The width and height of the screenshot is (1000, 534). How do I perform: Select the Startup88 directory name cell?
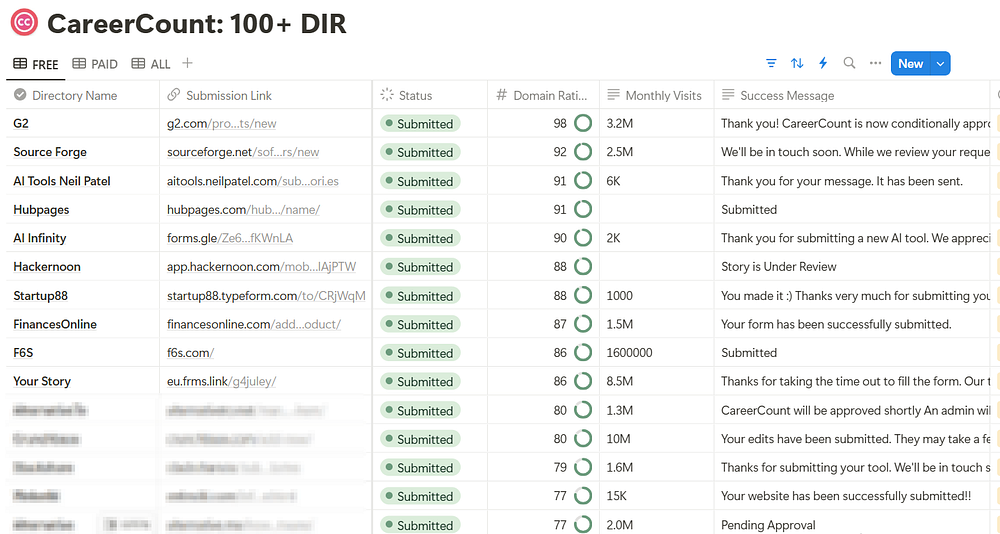83,295
